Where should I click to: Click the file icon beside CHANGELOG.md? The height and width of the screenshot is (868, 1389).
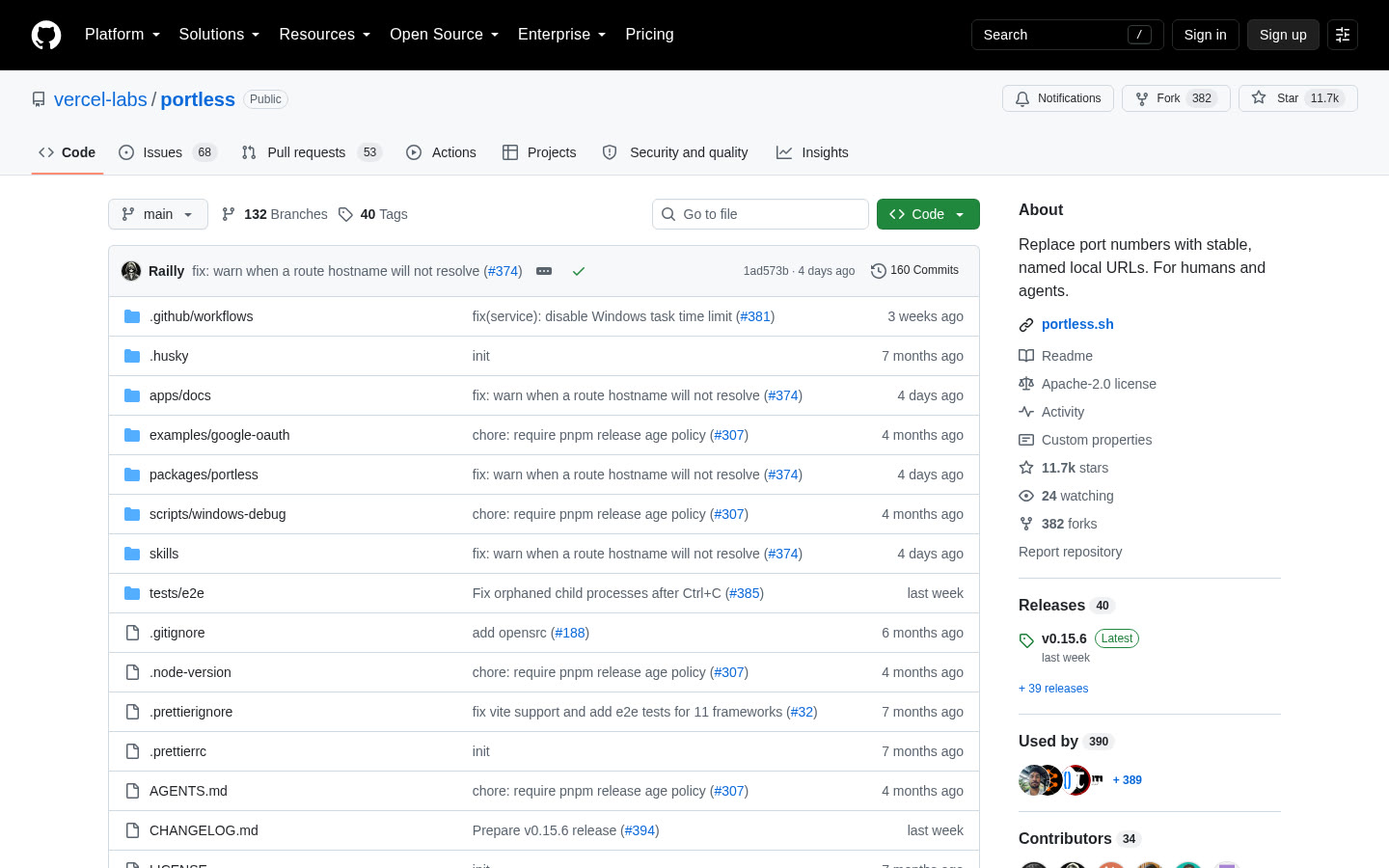(x=132, y=830)
